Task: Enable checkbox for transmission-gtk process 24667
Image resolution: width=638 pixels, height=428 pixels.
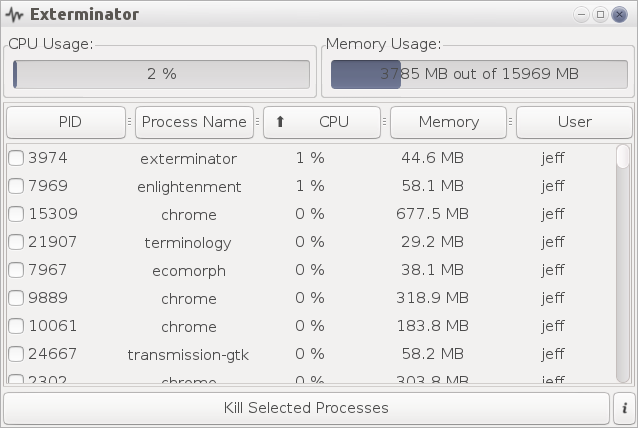Action: pos(16,354)
